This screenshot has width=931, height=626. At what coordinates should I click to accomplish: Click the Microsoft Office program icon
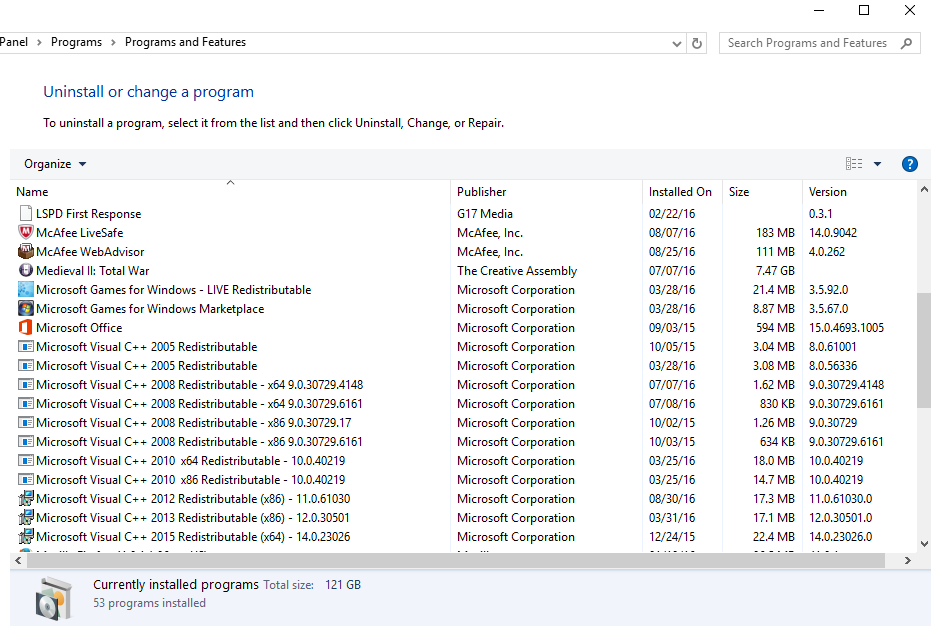[x=26, y=328]
